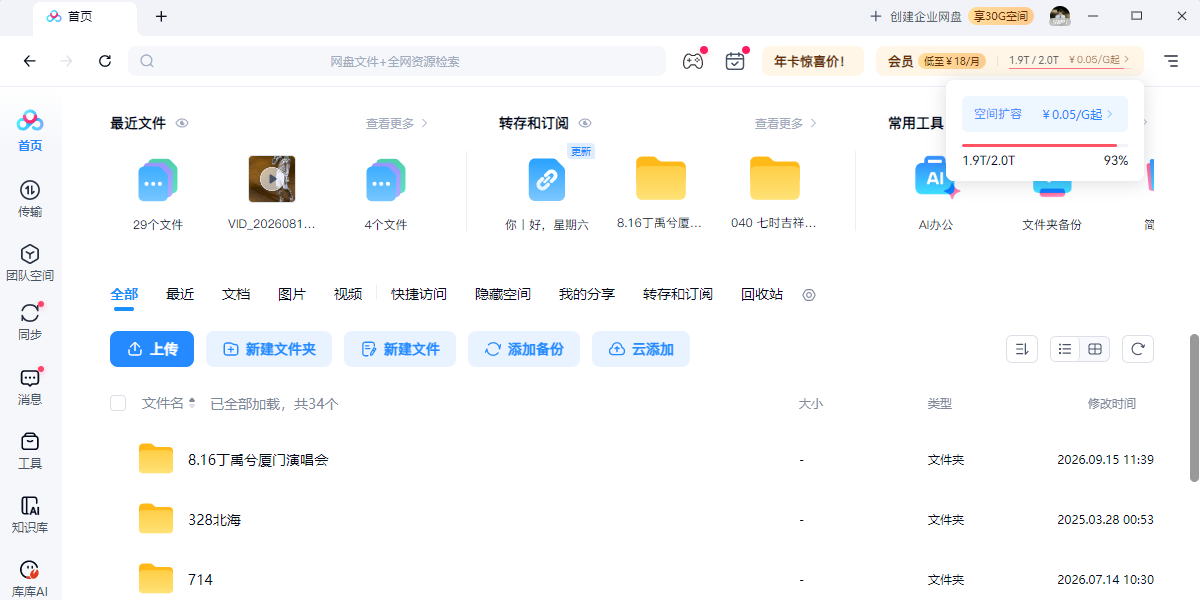Open the 328北海 folder row

[632, 520]
